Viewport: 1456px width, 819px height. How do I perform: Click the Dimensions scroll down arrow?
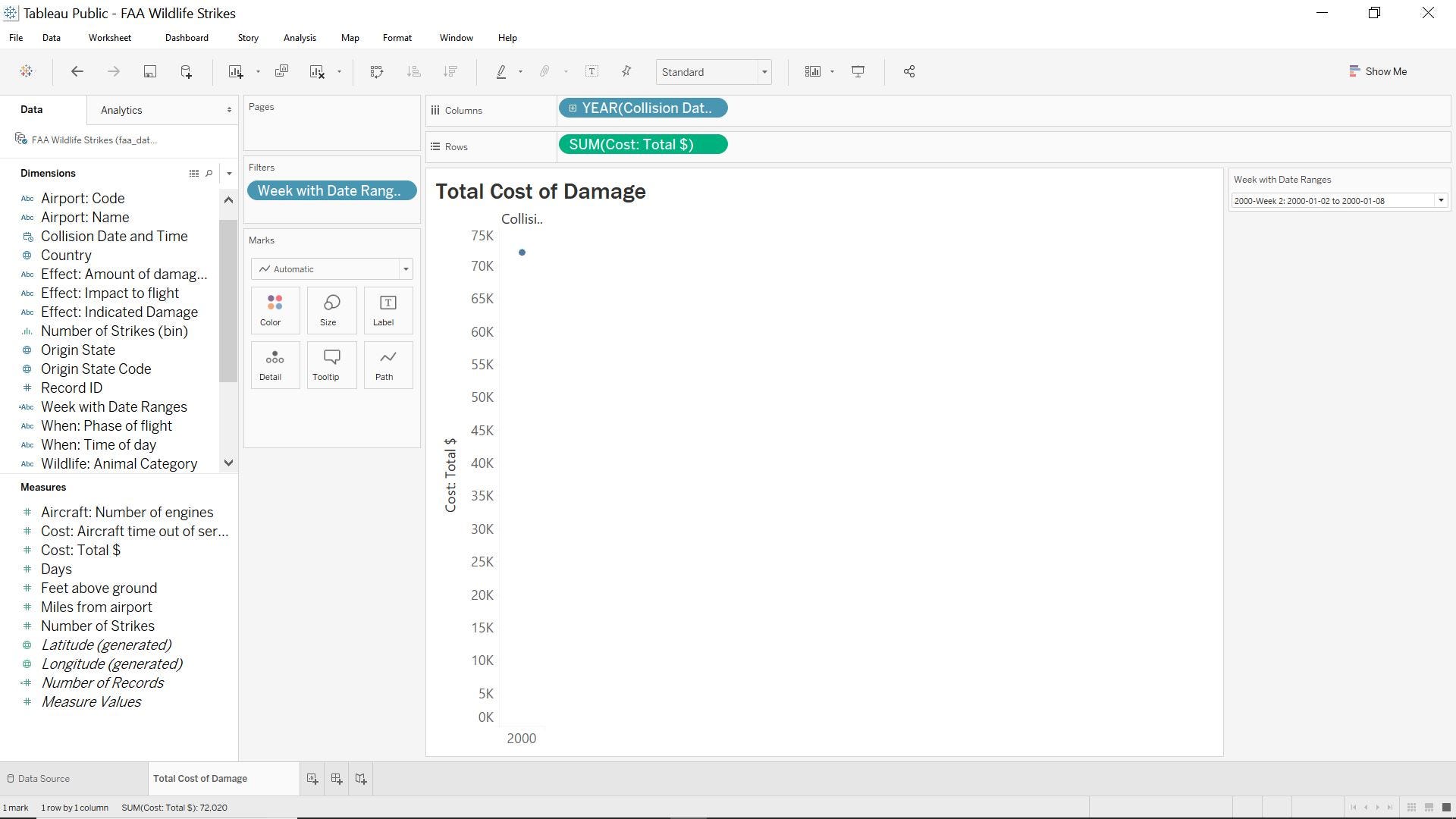(x=228, y=463)
